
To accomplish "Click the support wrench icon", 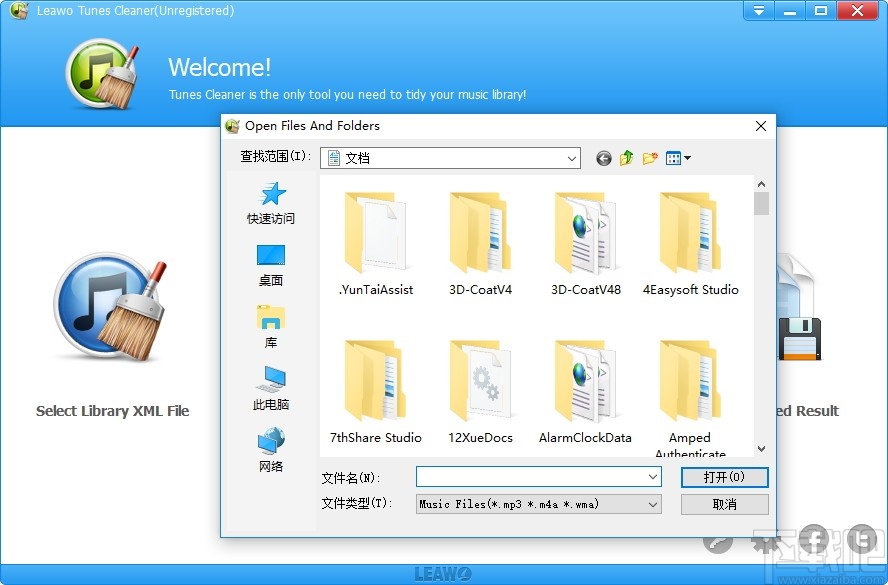I will 718,542.
